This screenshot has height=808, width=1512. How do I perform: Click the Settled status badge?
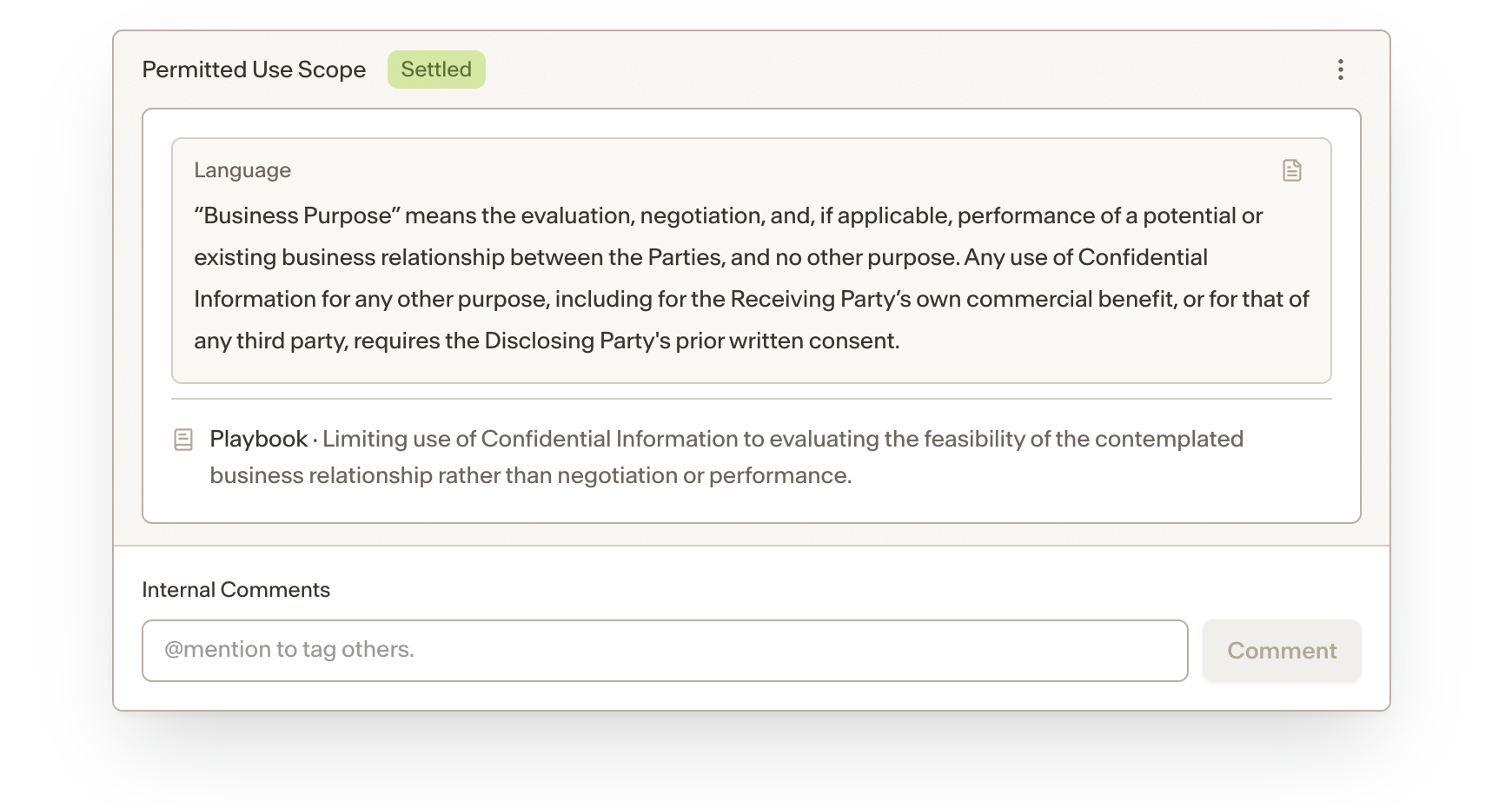pos(436,70)
